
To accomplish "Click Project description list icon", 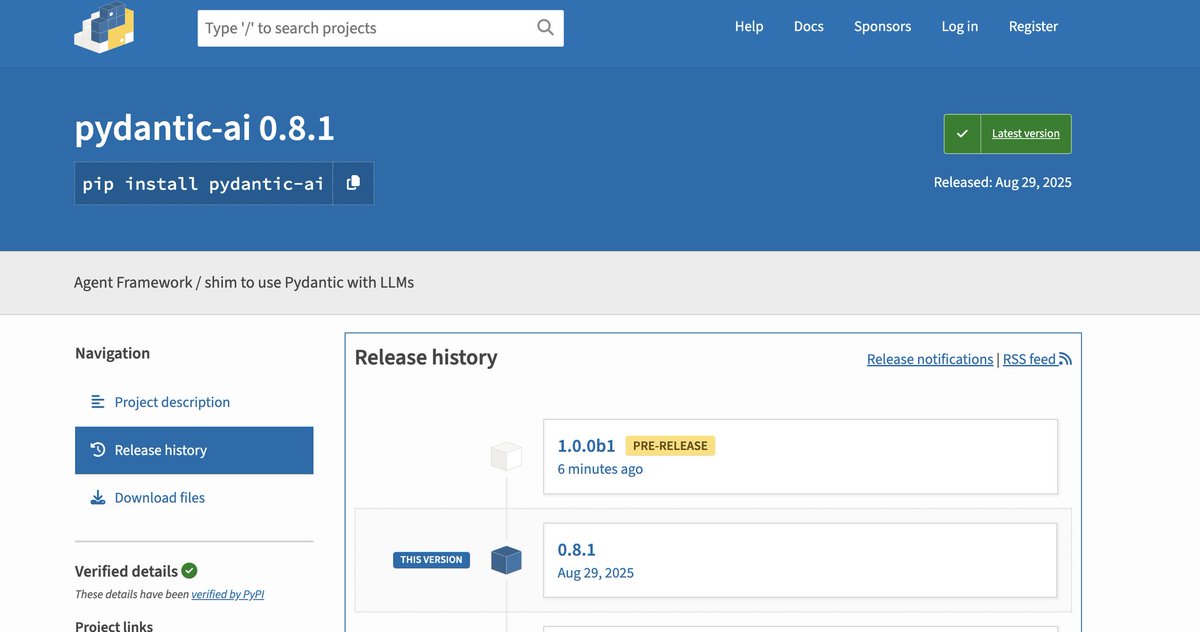I will [x=98, y=402].
